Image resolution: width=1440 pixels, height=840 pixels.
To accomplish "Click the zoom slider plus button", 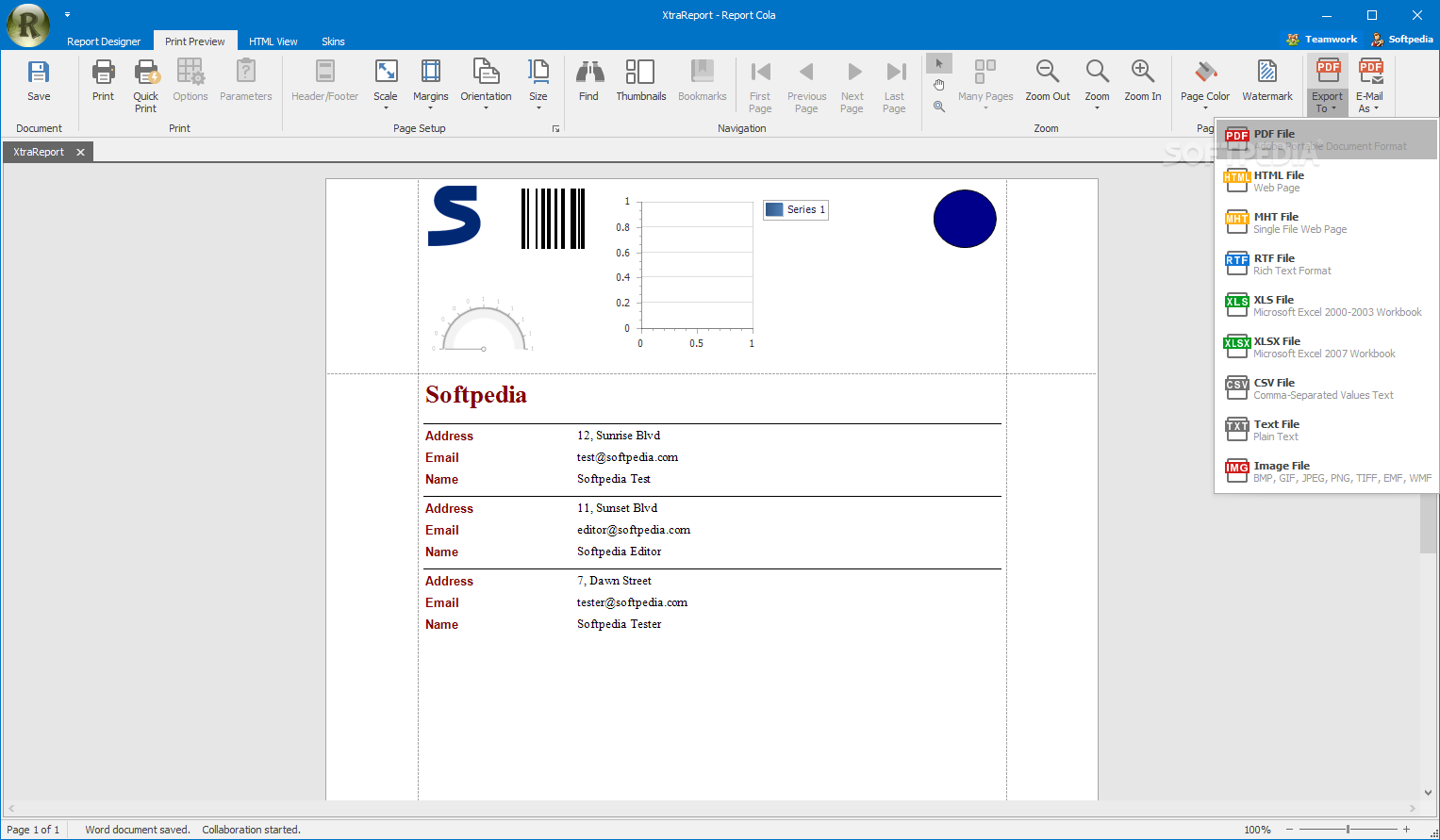I will pos(1406,830).
